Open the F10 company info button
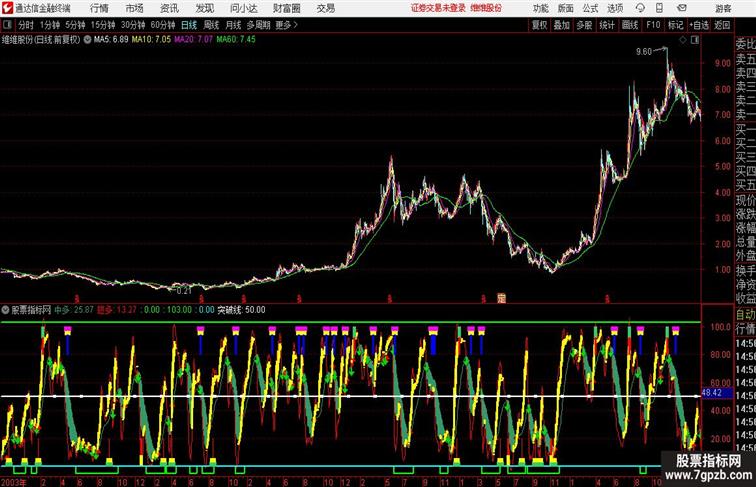This screenshot has width=756, height=487. [653, 25]
